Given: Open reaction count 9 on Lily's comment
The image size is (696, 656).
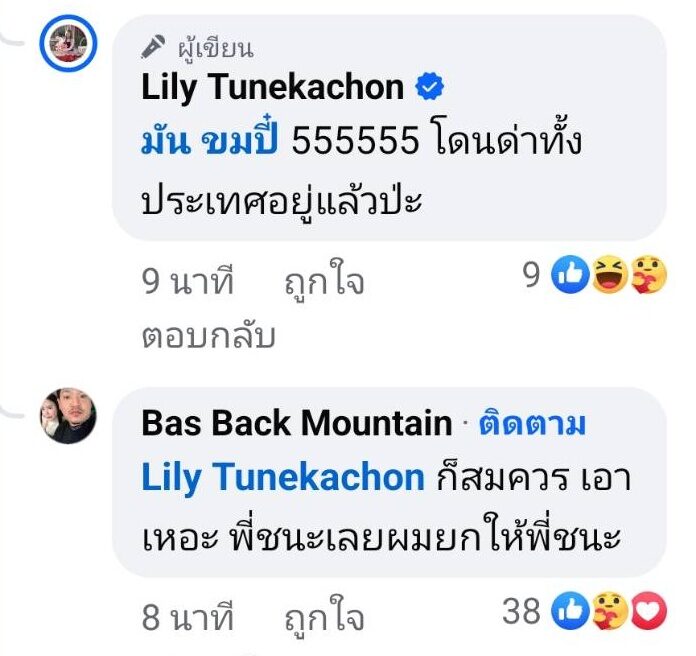Looking at the screenshot, I should pos(532,274).
